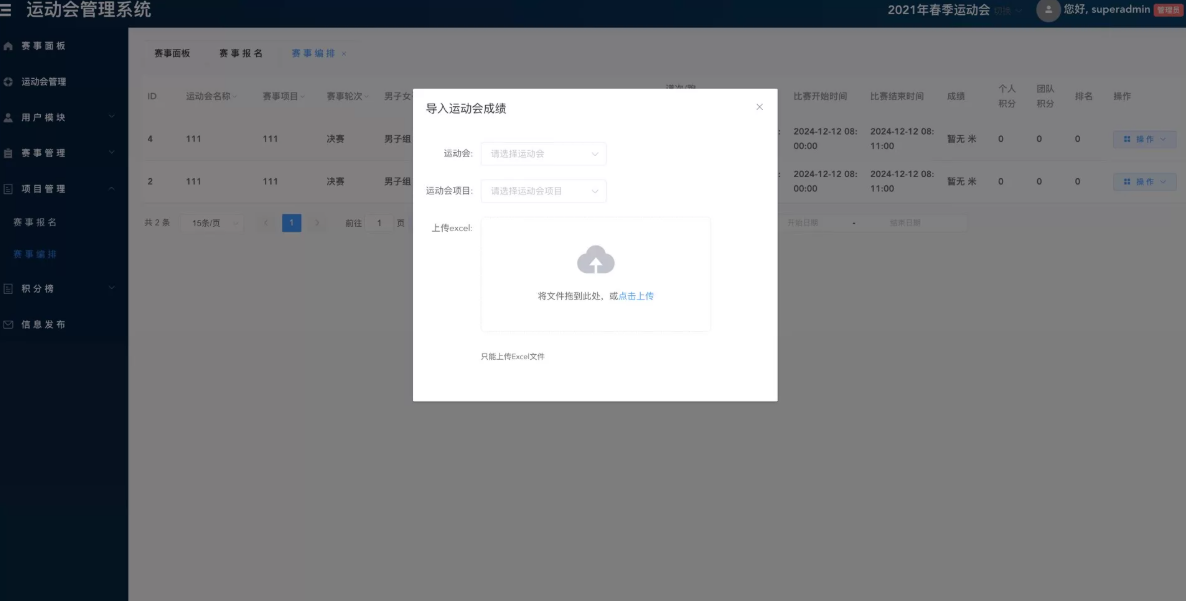Viewport: 1186px width, 601px height.
Task: Click the page jump number input
Action: 379,223
